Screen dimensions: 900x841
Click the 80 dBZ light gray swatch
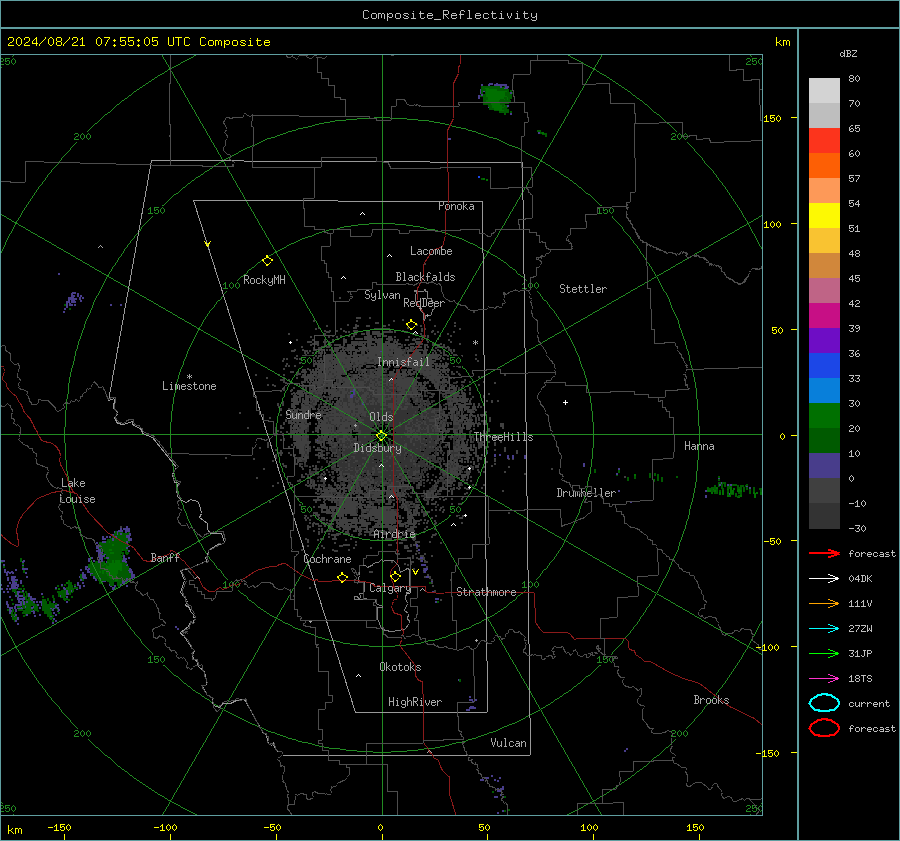(824, 90)
